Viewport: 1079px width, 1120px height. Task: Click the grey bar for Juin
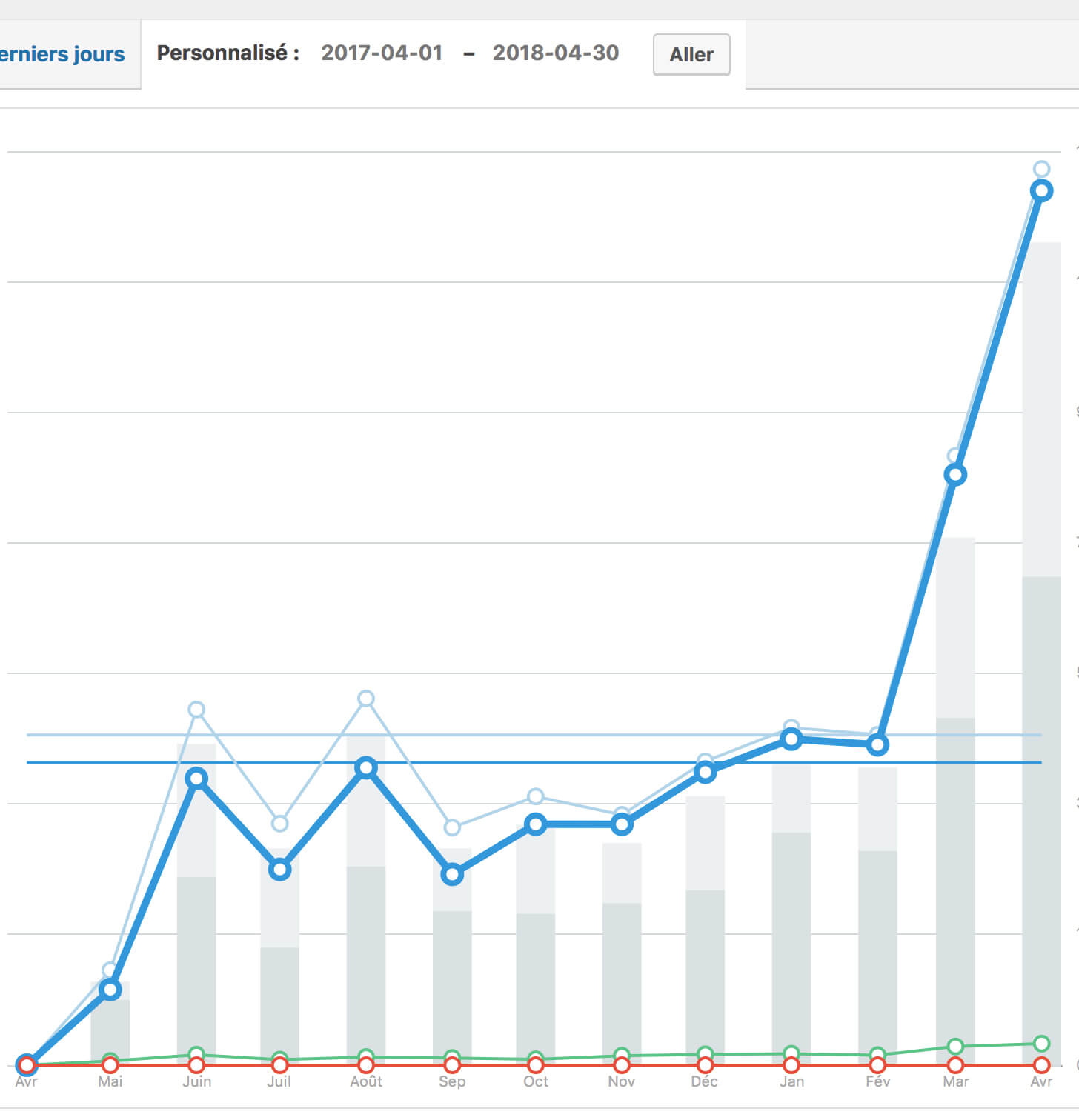click(196, 904)
